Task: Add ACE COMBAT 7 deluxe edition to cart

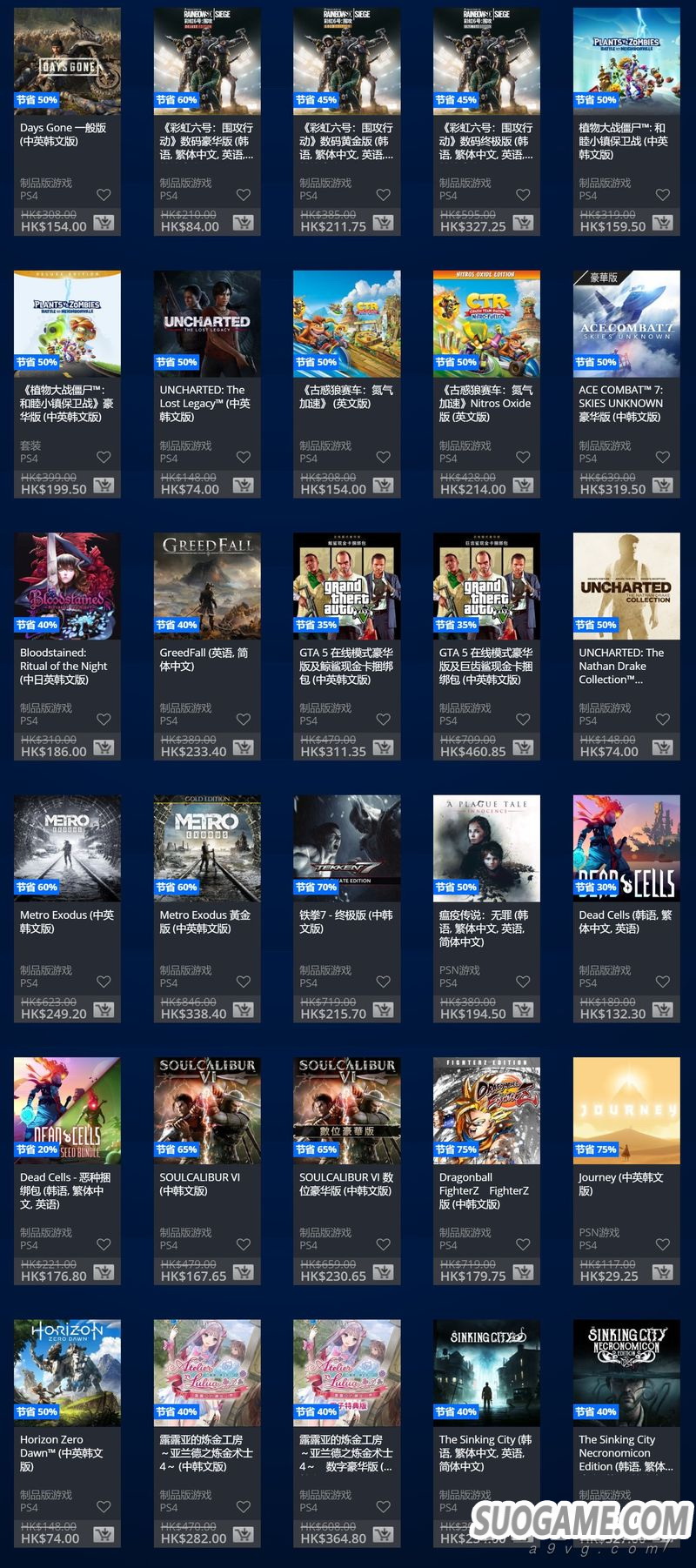Action: (663, 486)
